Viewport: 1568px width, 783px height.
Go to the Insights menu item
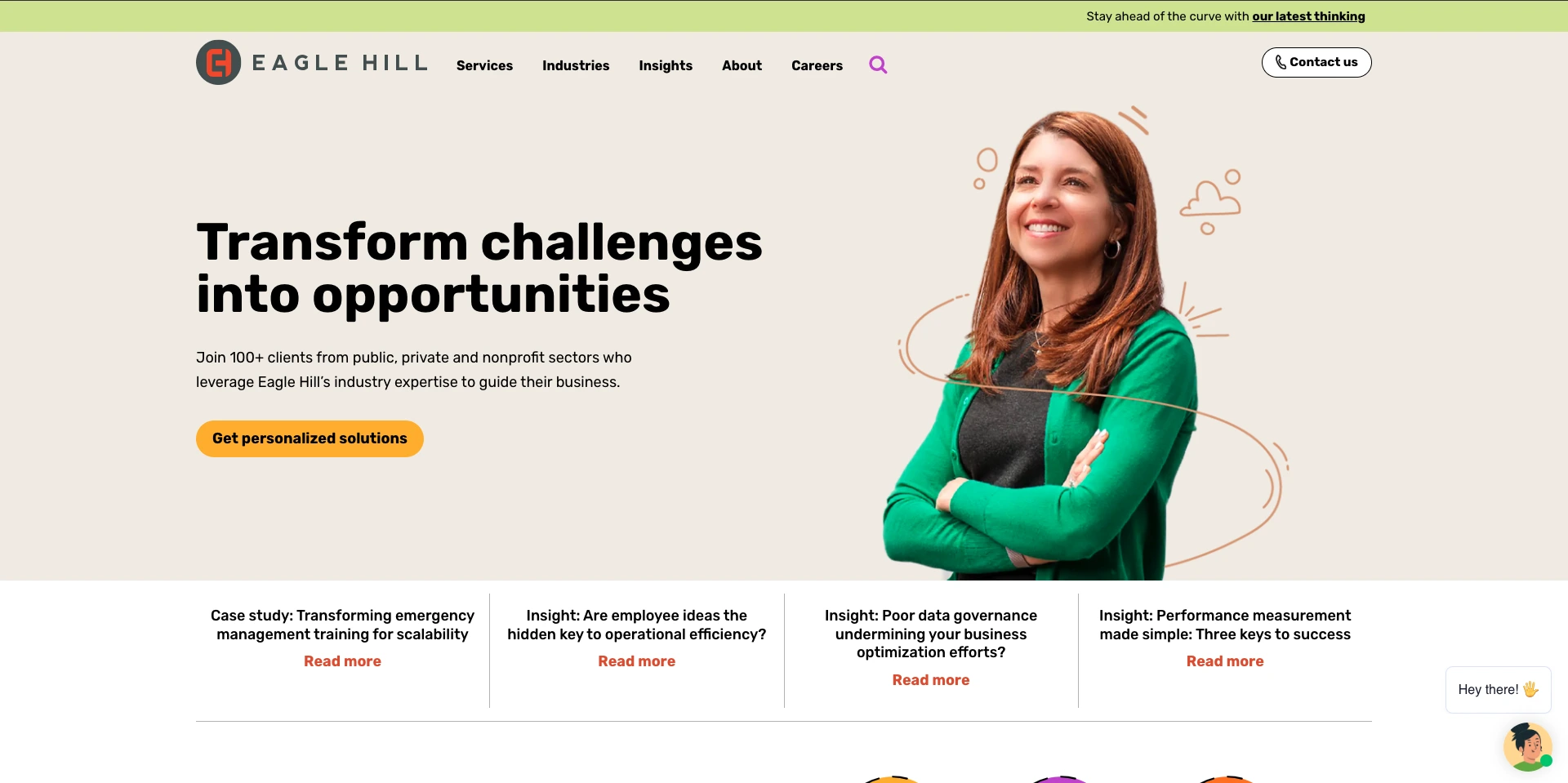[x=666, y=65]
